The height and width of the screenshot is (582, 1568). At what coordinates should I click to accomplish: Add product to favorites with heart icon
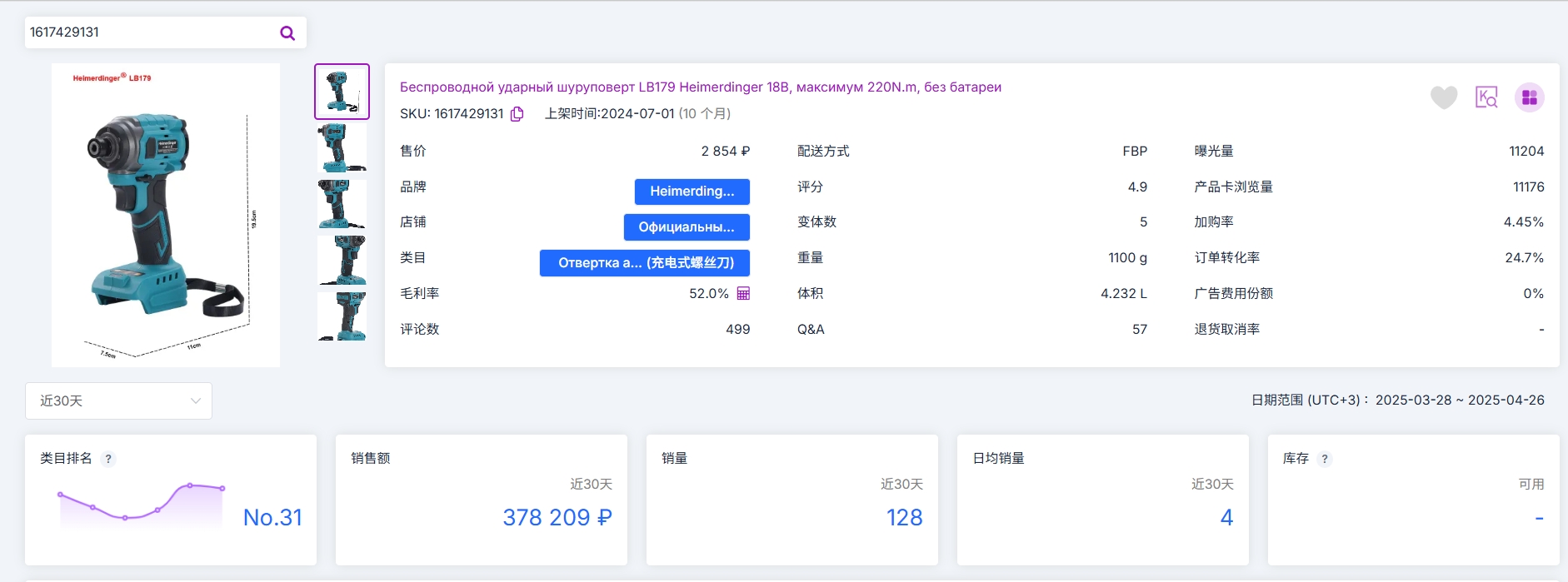click(1444, 97)
